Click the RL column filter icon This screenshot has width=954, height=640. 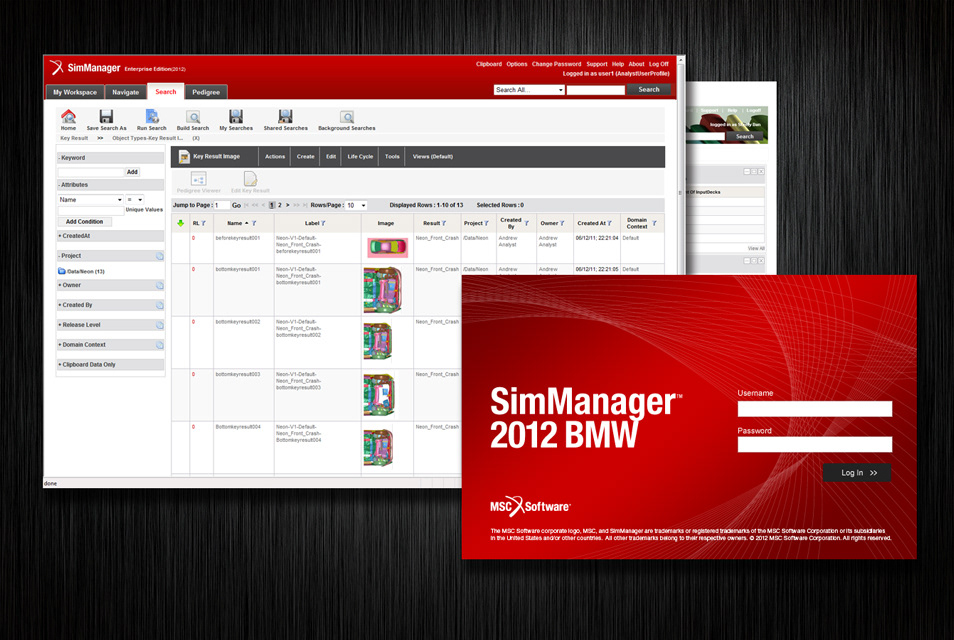pos(203,223)
